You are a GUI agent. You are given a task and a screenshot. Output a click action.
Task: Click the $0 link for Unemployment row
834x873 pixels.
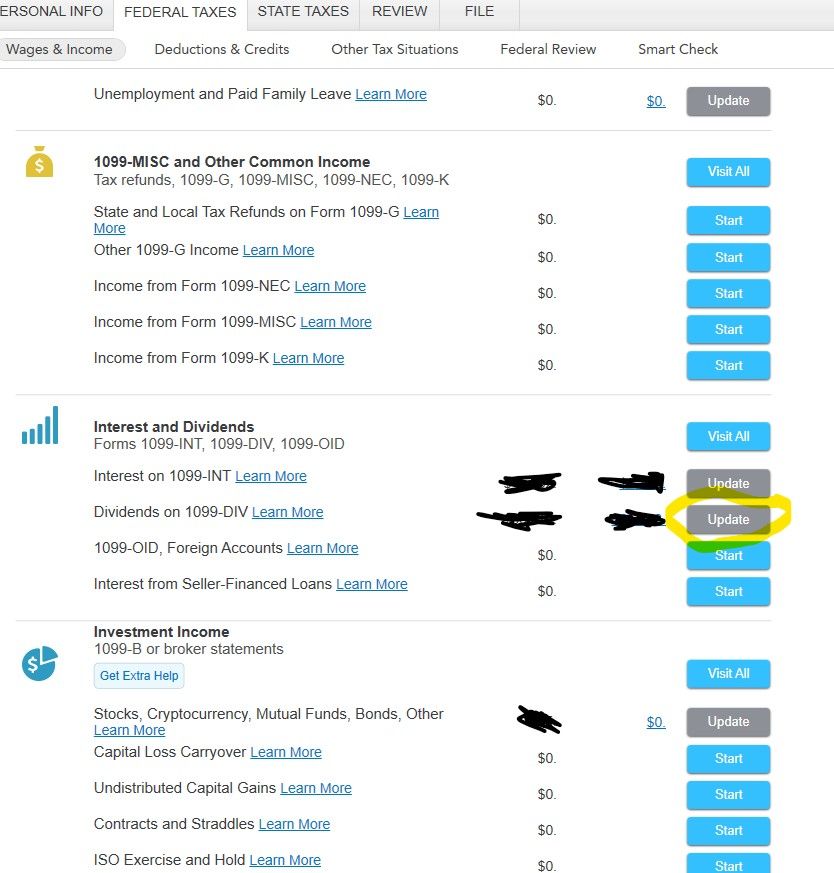pyautogui.click(x=656, y=101)
